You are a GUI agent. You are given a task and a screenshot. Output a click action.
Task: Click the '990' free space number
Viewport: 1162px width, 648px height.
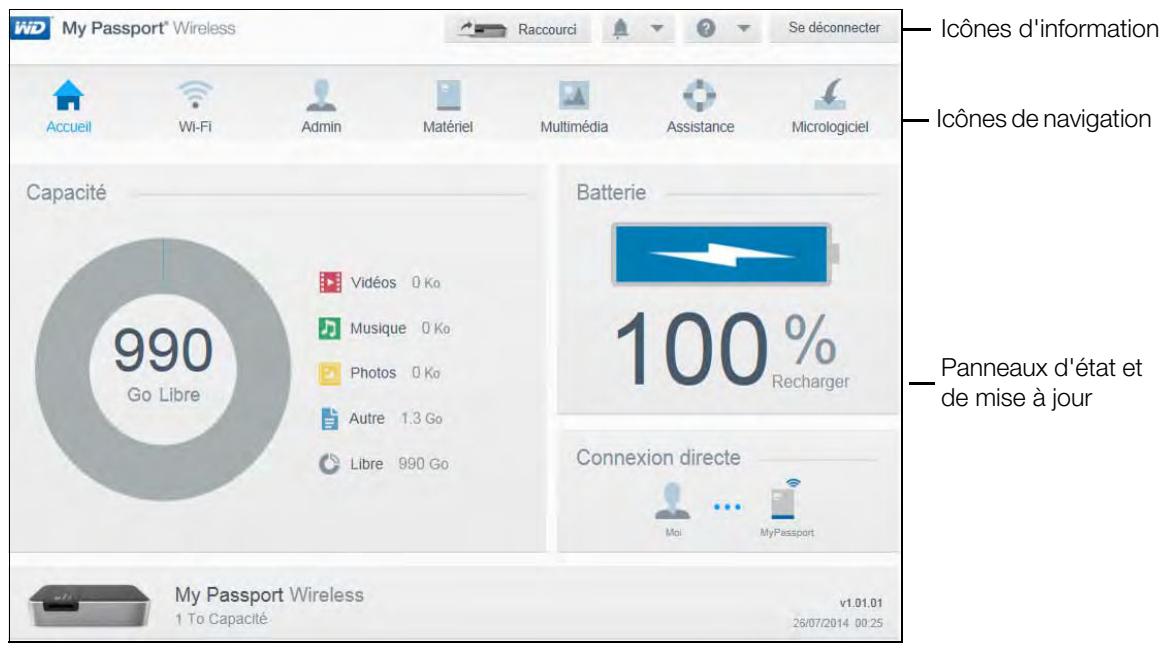(x=163, y=350)
